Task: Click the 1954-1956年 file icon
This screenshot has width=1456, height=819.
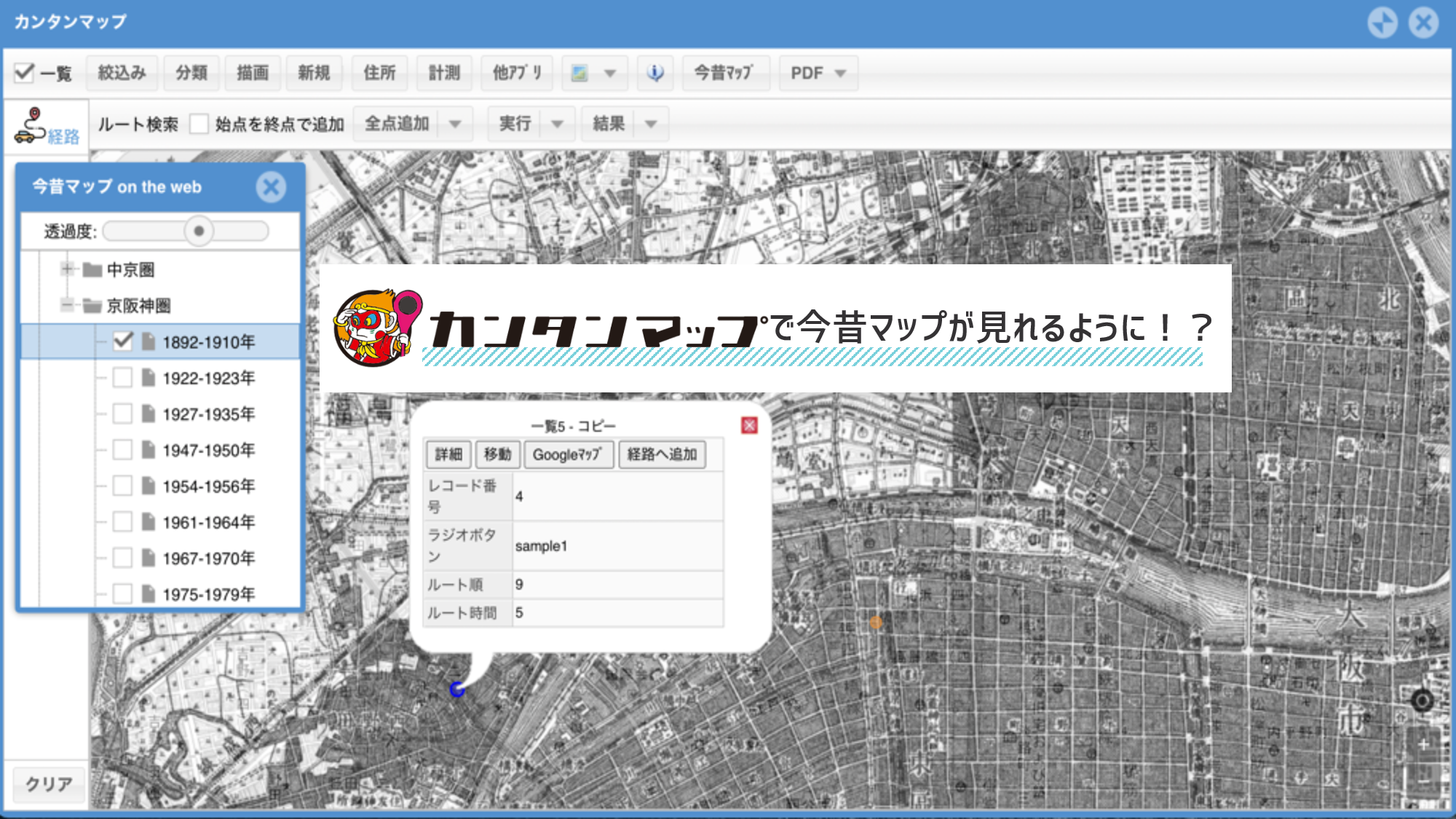Action: 149,486
